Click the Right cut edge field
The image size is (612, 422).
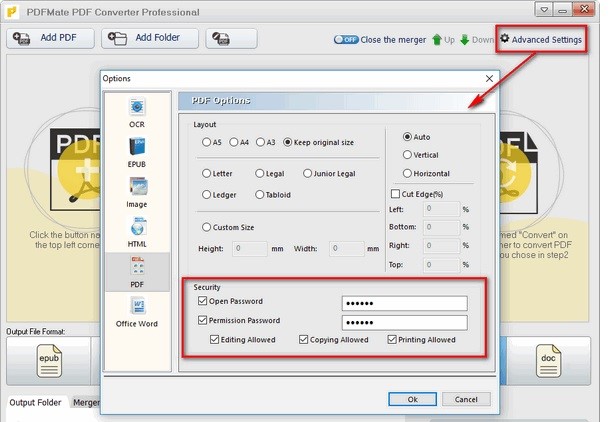[x=441, y=246]
